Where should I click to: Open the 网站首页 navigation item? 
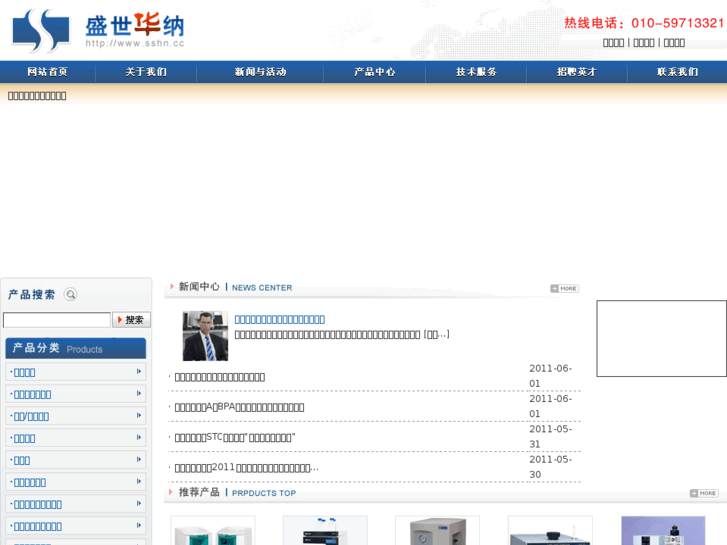[x=47, y=72]
